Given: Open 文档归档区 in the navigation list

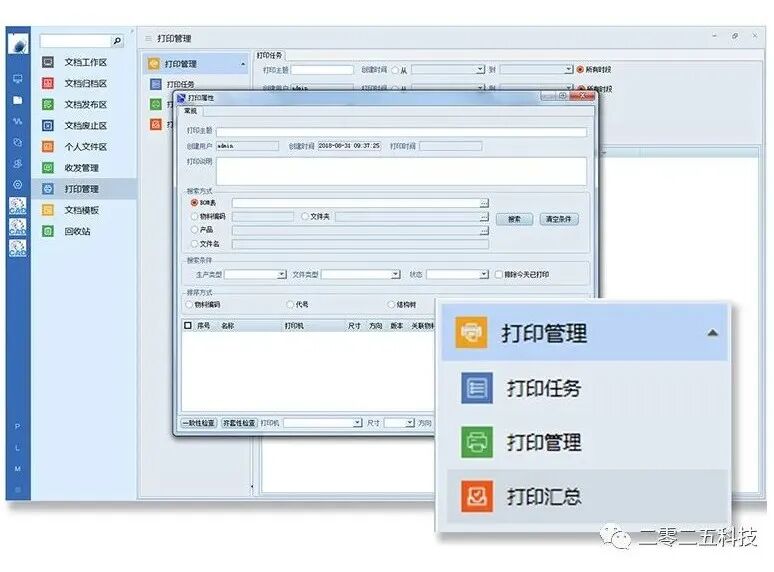Looking at the screenshot, I should point(85,83).
